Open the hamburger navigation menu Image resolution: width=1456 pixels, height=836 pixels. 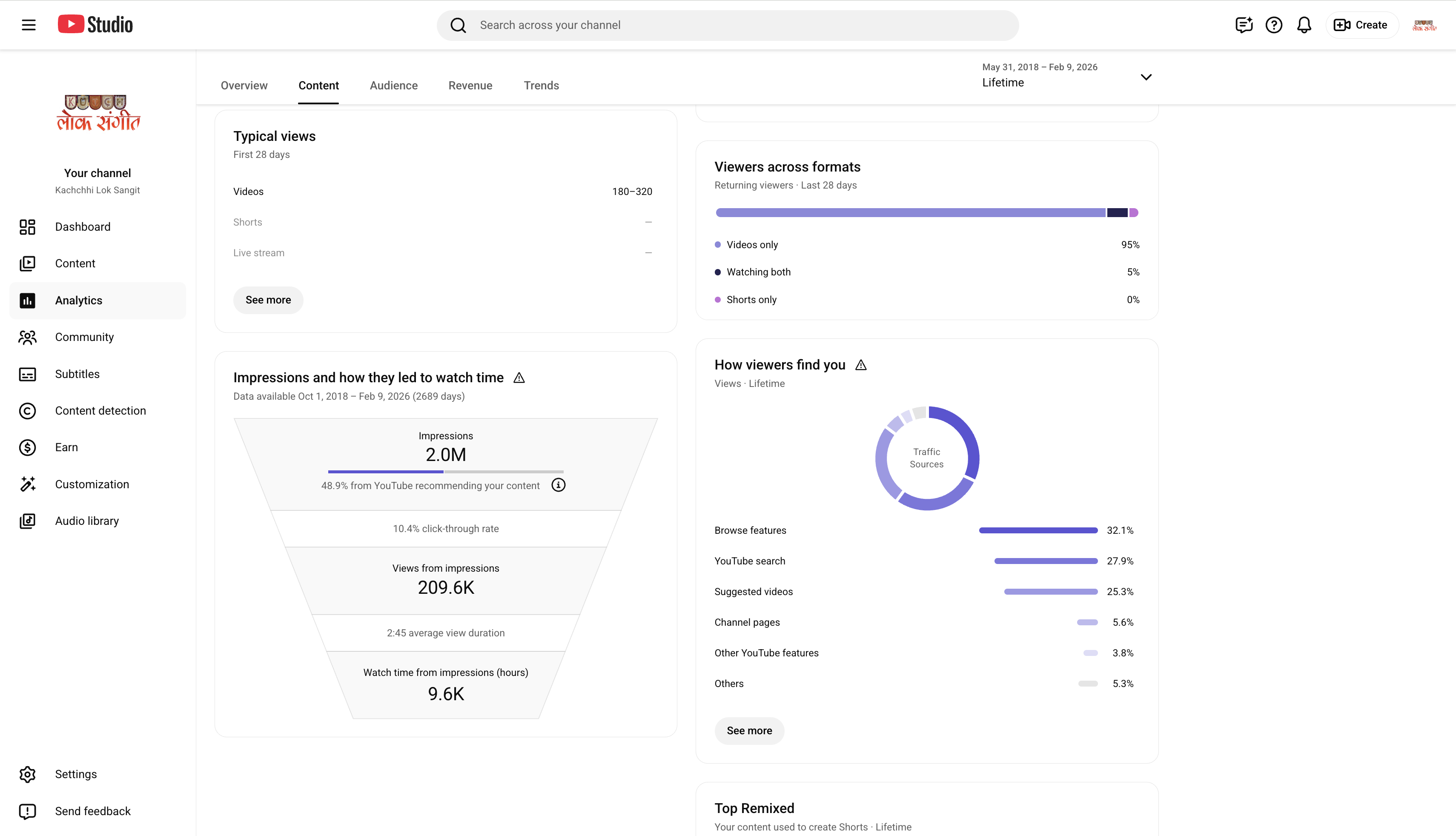tap(29, 25)
